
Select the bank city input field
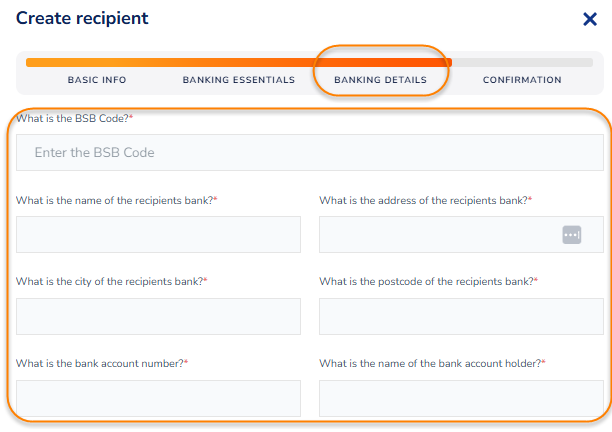pyautogui.click(x=158, y=317)
